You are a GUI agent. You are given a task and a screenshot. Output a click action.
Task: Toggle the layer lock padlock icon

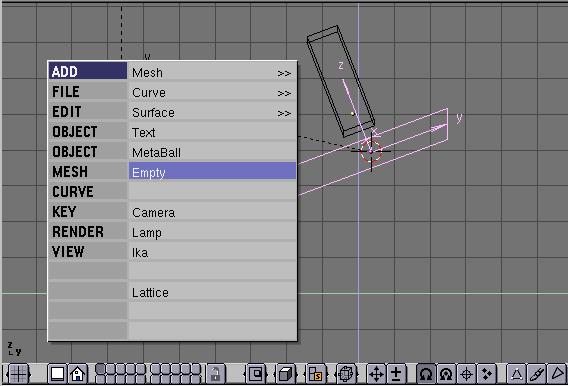pyautogui.click(x=216, y=373)
